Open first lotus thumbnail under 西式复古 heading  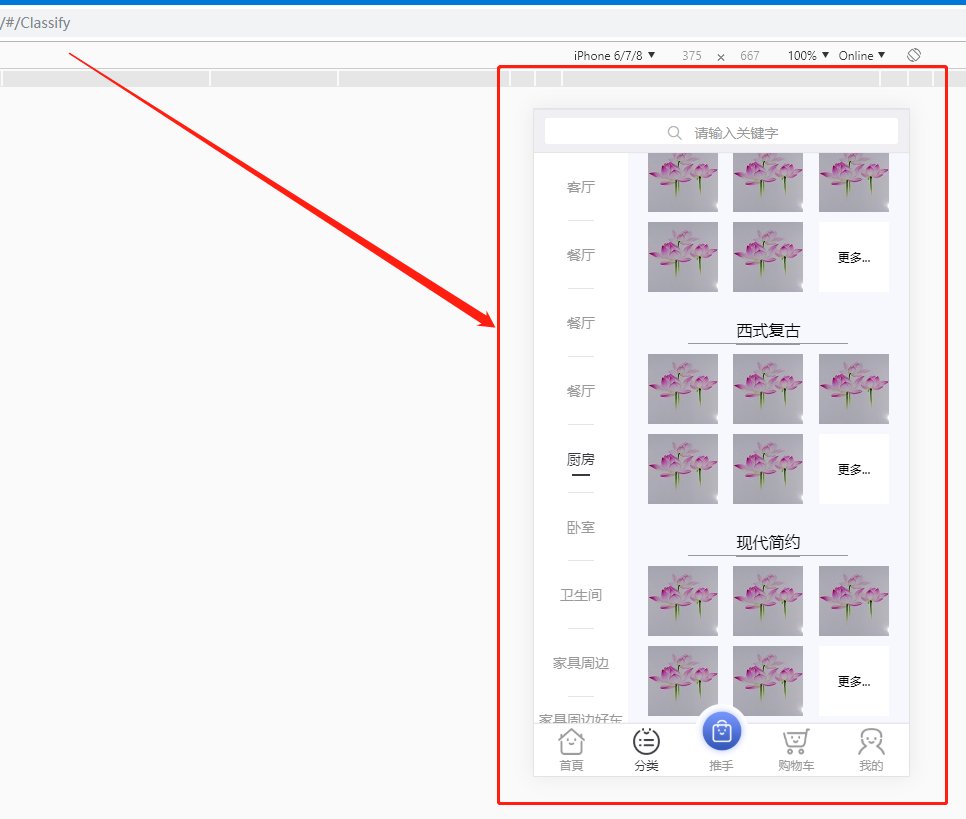click(683, 389)
